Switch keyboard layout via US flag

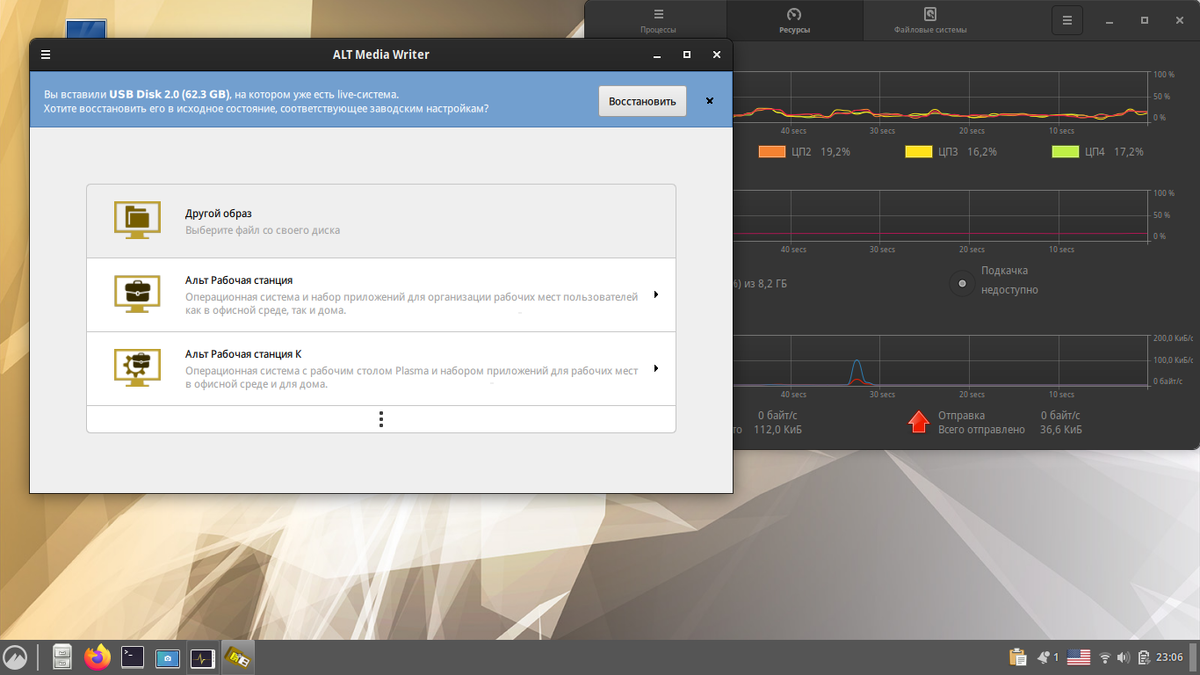click(1078, 657)
